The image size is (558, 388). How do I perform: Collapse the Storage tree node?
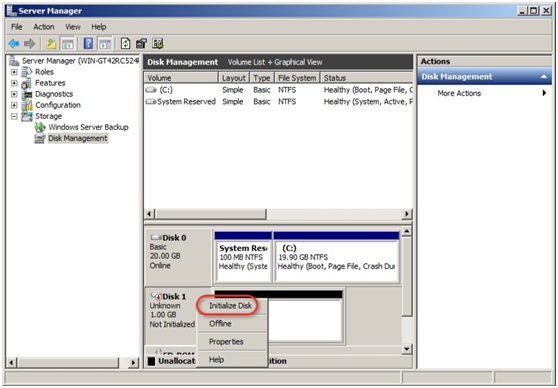(x=14, y=116)
